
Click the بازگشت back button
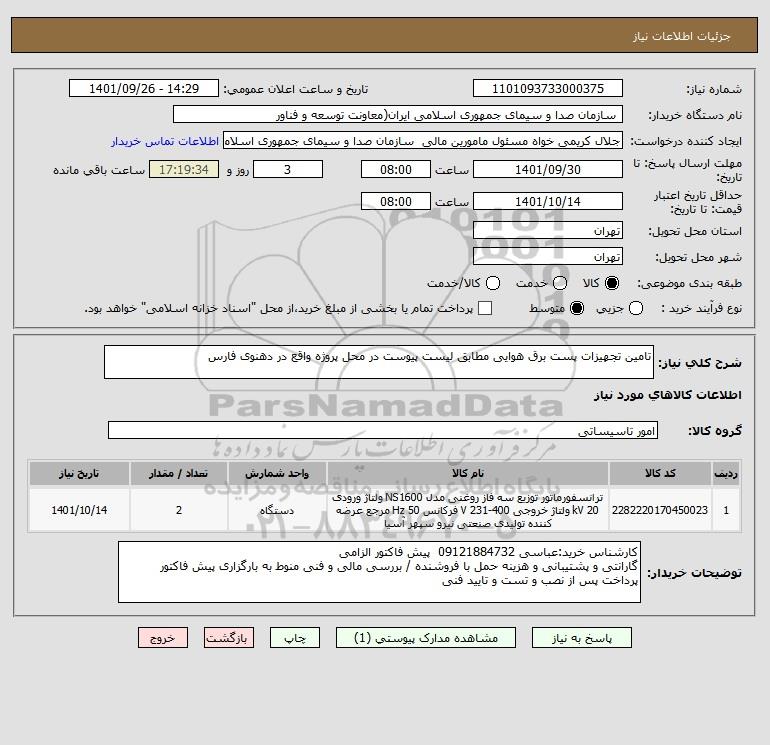click(x=229, y=638)
